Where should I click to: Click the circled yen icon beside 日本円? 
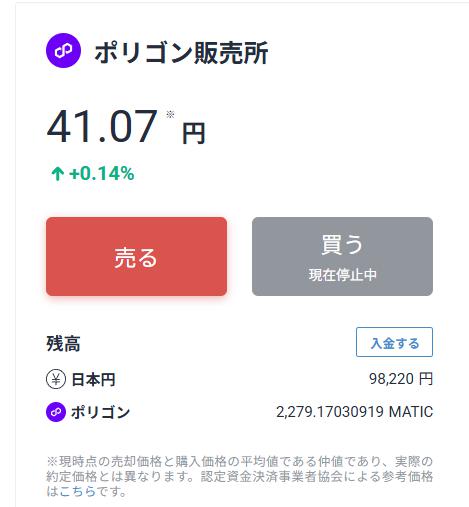[55, 379]
